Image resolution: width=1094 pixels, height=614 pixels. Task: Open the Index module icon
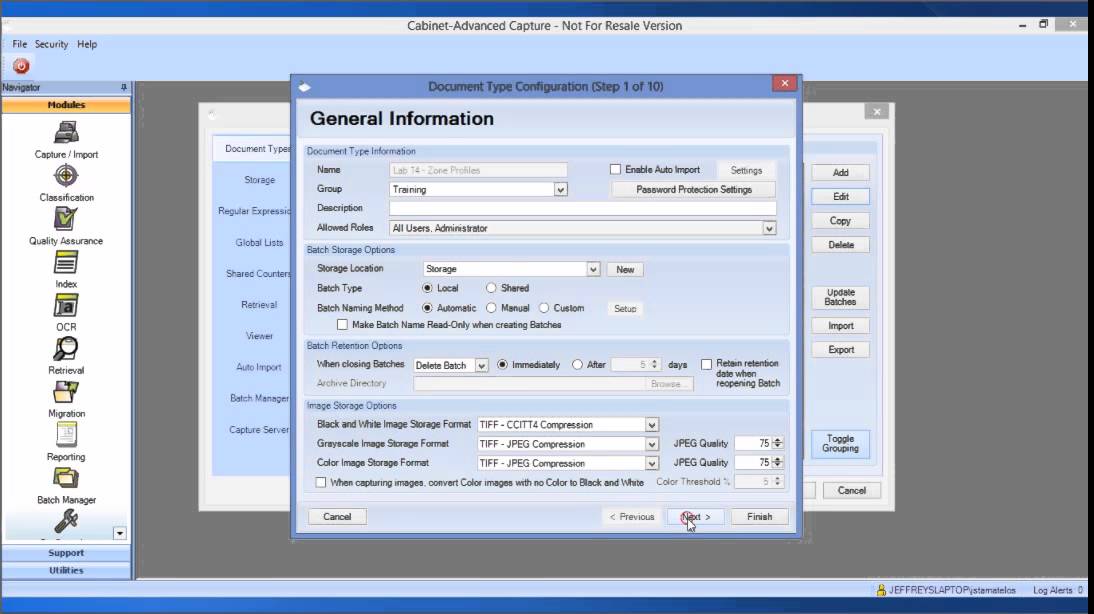pos(66,262)
